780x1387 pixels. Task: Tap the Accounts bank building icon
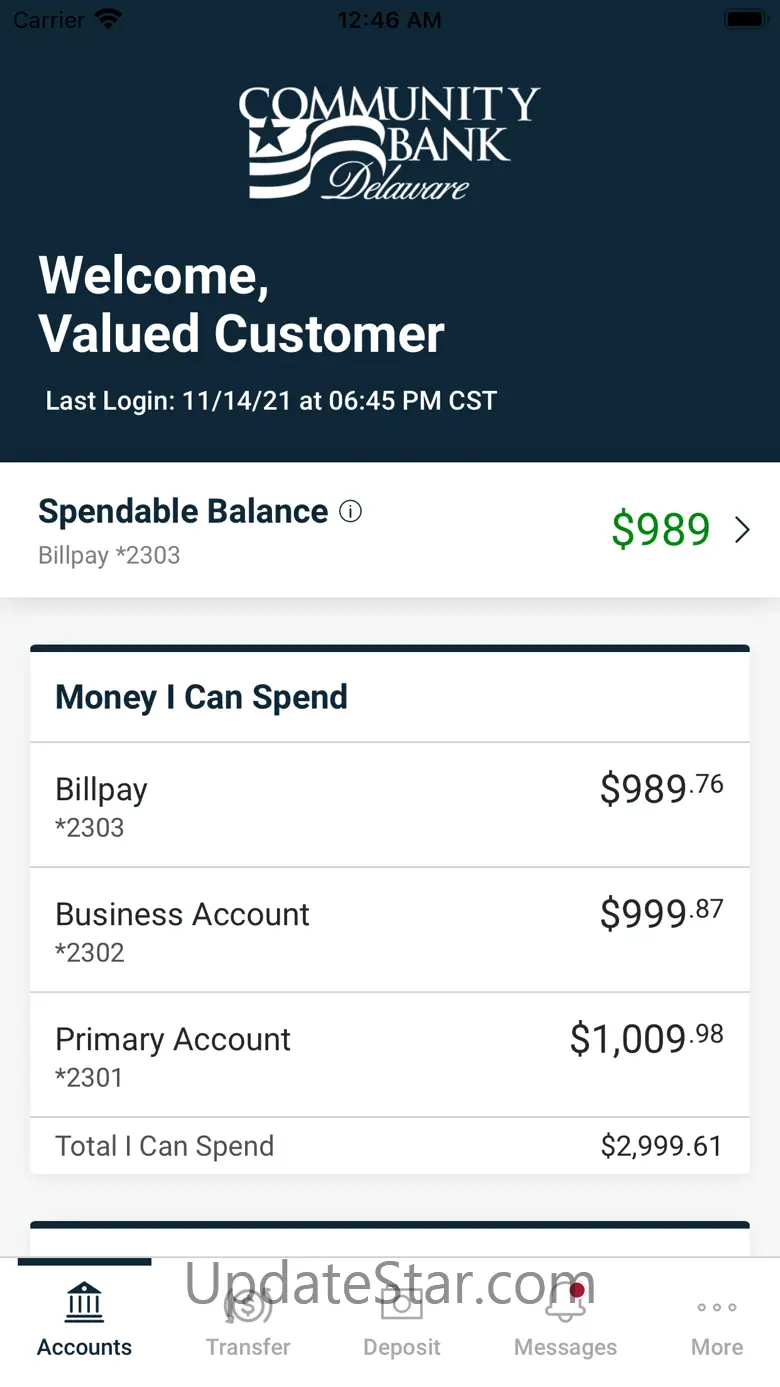84,1302
